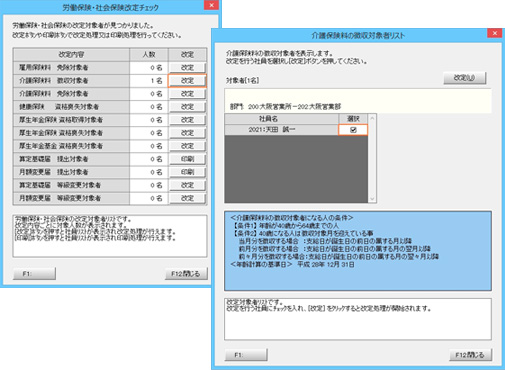Click 改定 button for 雇用保険料 免除対象者 row
This screenshot has width=505, height=370.
187,68
